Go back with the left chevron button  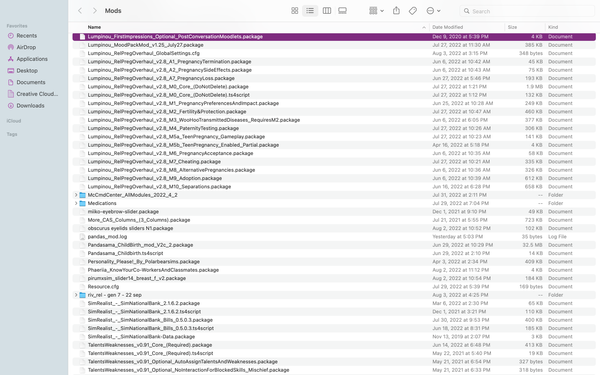(80, 11)
